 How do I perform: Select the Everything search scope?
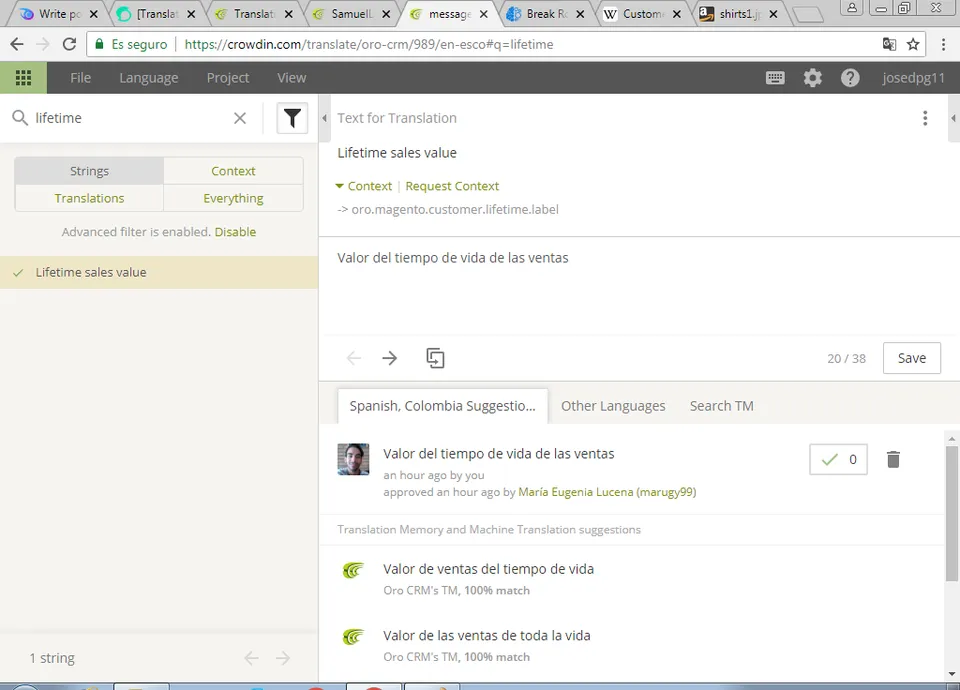233,198
